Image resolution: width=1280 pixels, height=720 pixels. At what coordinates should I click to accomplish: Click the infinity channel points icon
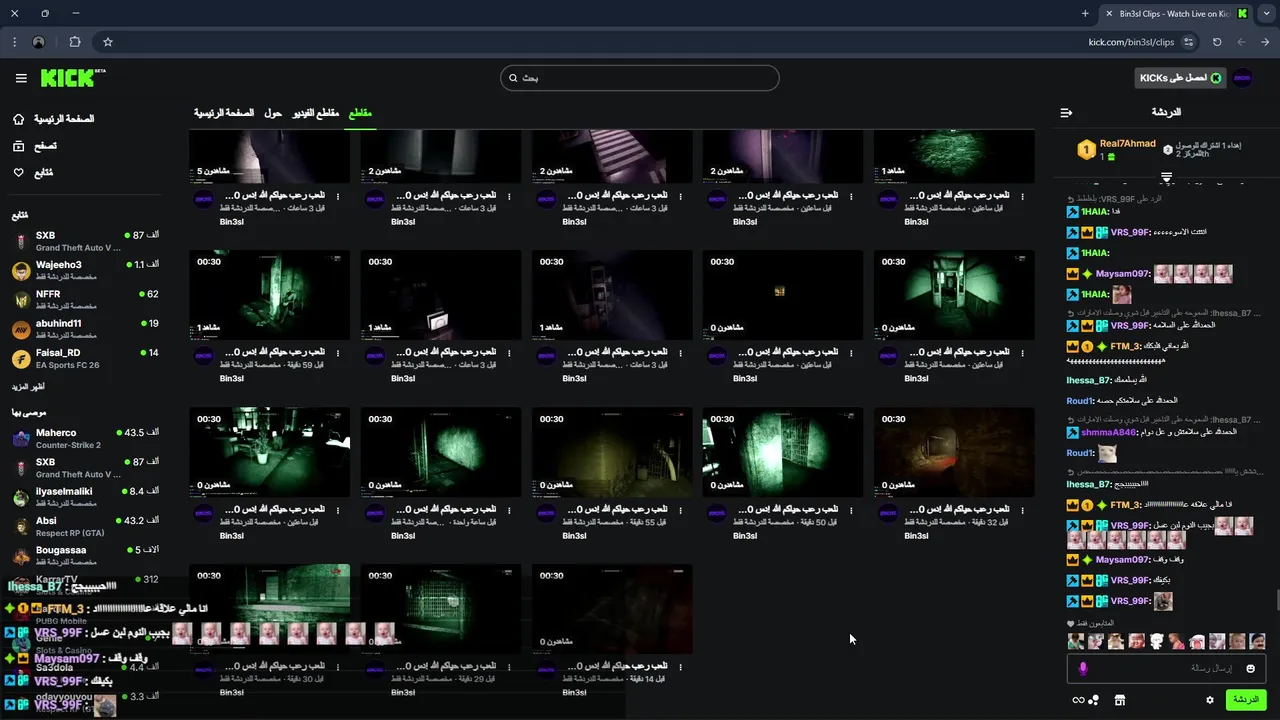coord(1079,700)
